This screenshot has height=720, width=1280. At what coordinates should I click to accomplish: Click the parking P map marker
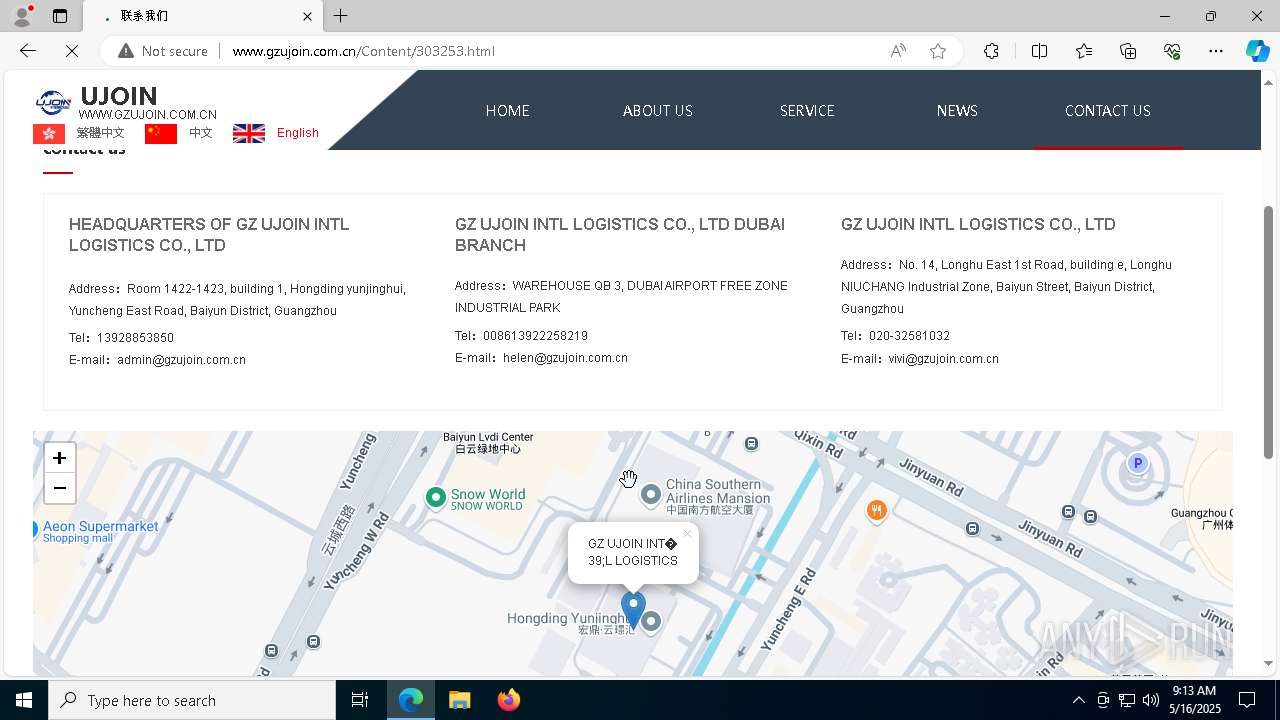pos(1137,463)
